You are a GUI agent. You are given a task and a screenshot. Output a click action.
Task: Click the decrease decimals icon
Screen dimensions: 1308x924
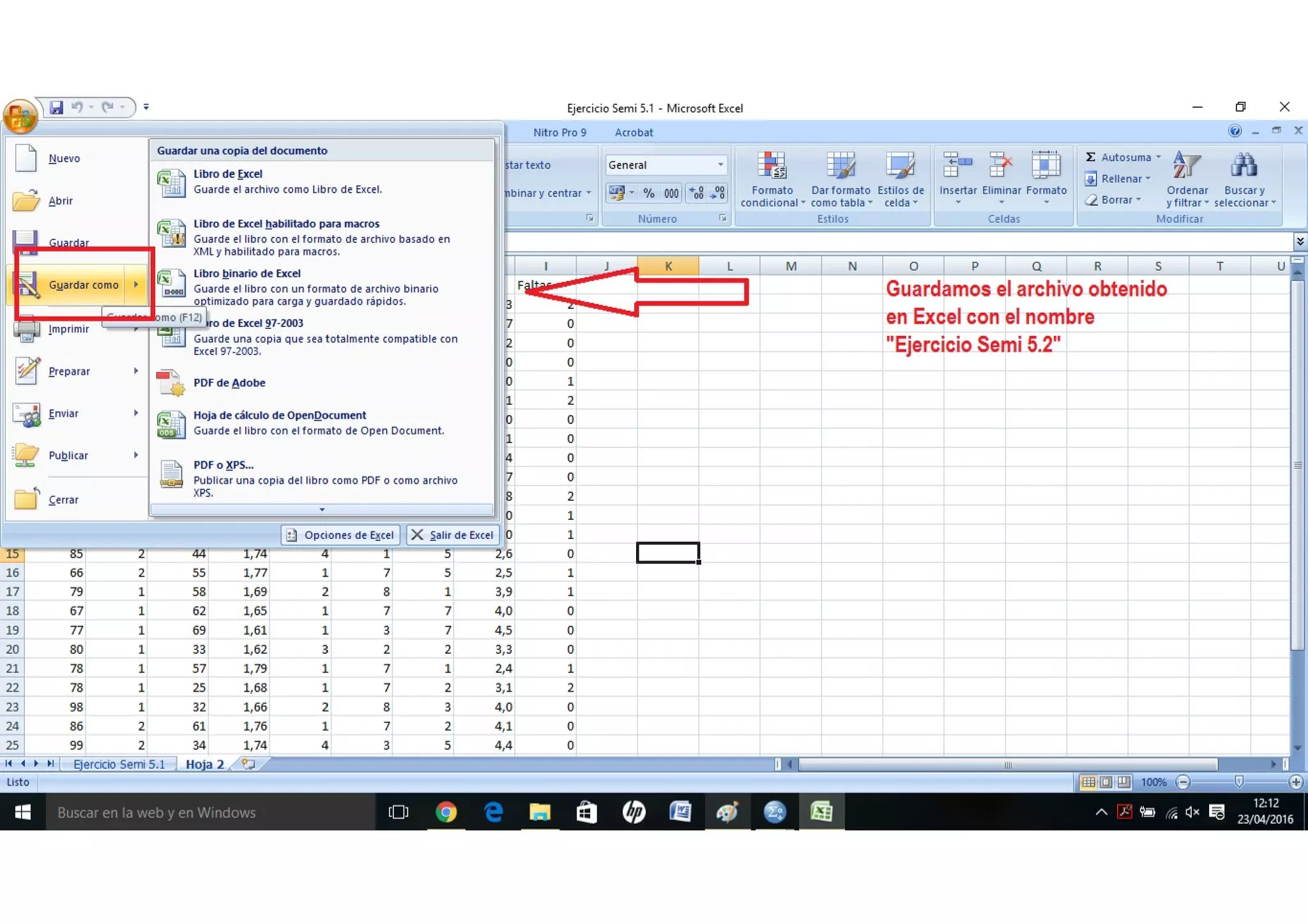click(x=718, y=193)
